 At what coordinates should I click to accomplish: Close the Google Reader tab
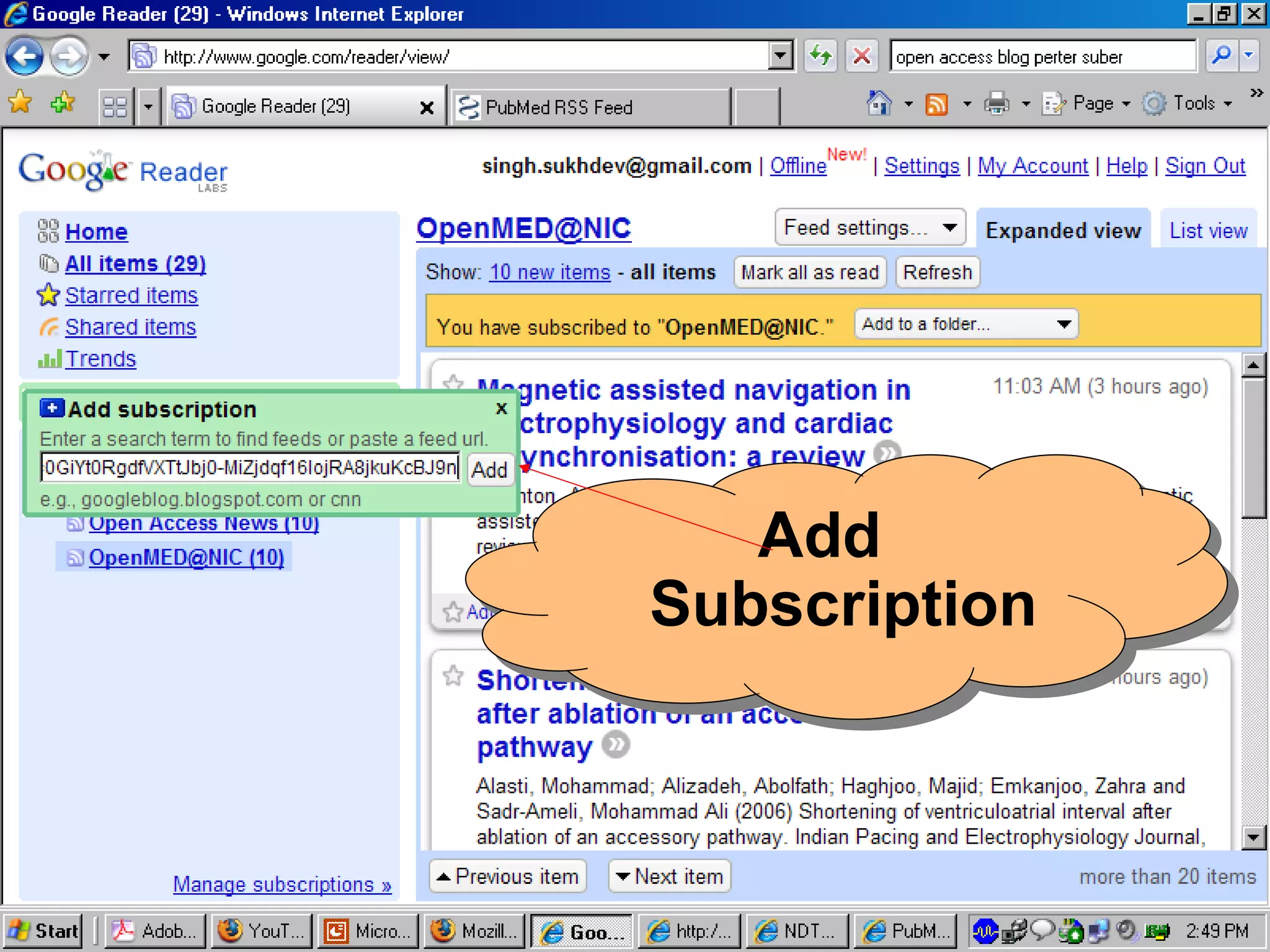427,108
